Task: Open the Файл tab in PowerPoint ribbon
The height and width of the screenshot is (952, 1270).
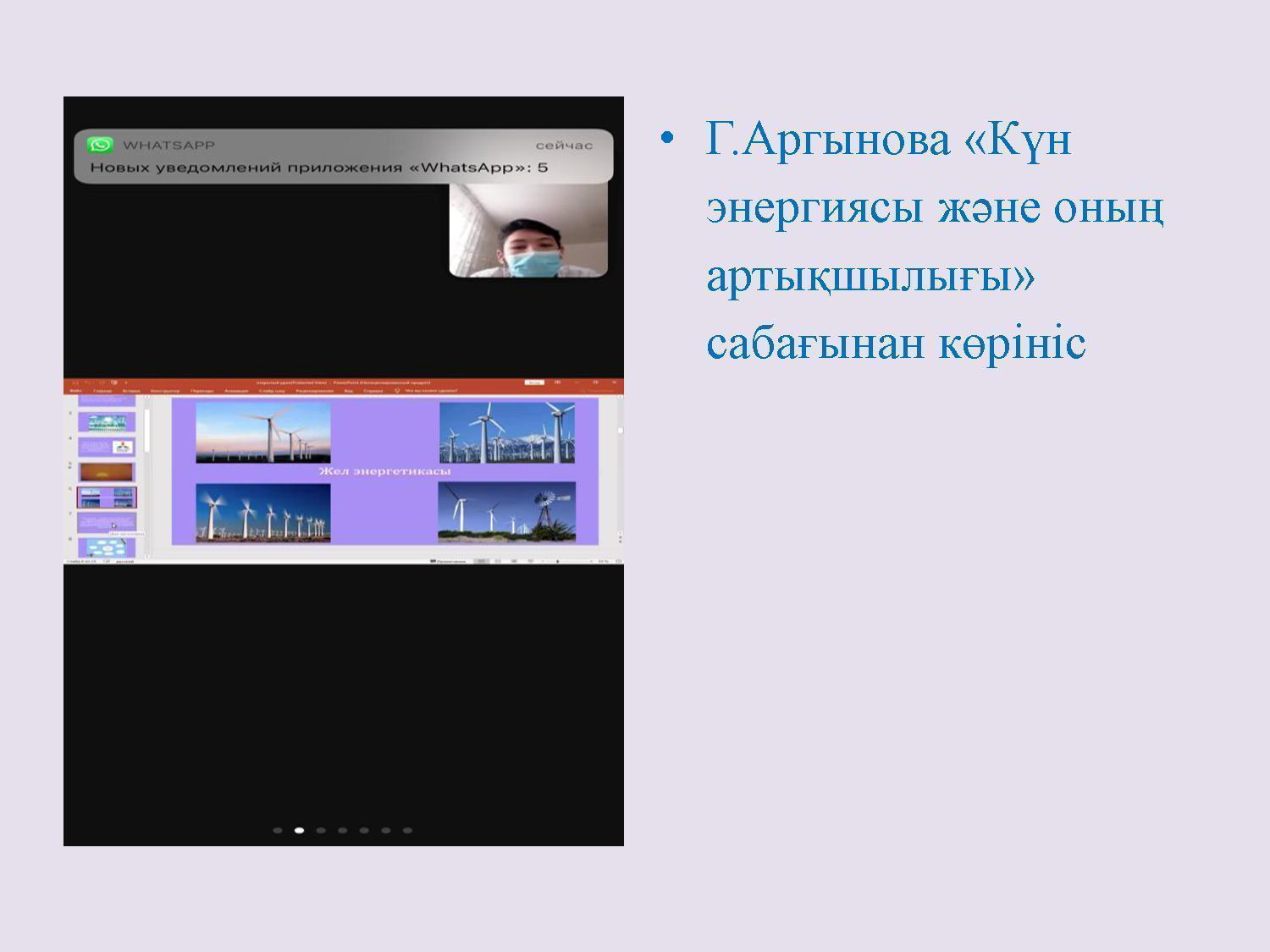Action: tap(75, 391)
